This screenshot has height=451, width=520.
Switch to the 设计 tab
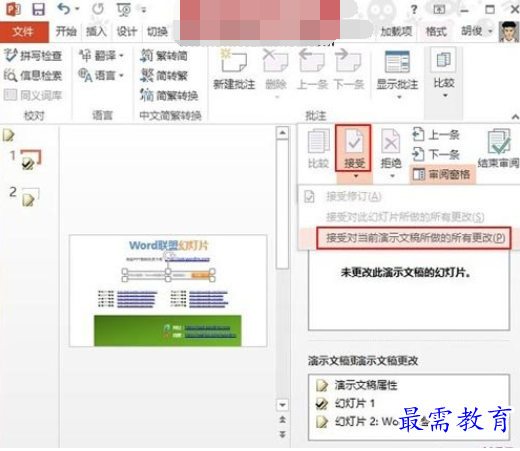point(127,32)
